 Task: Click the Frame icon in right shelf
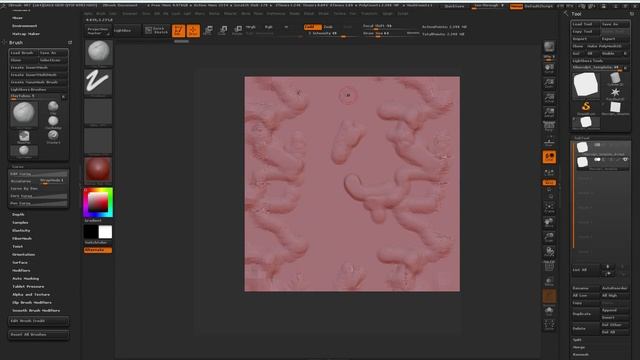(x=549, y=208)
